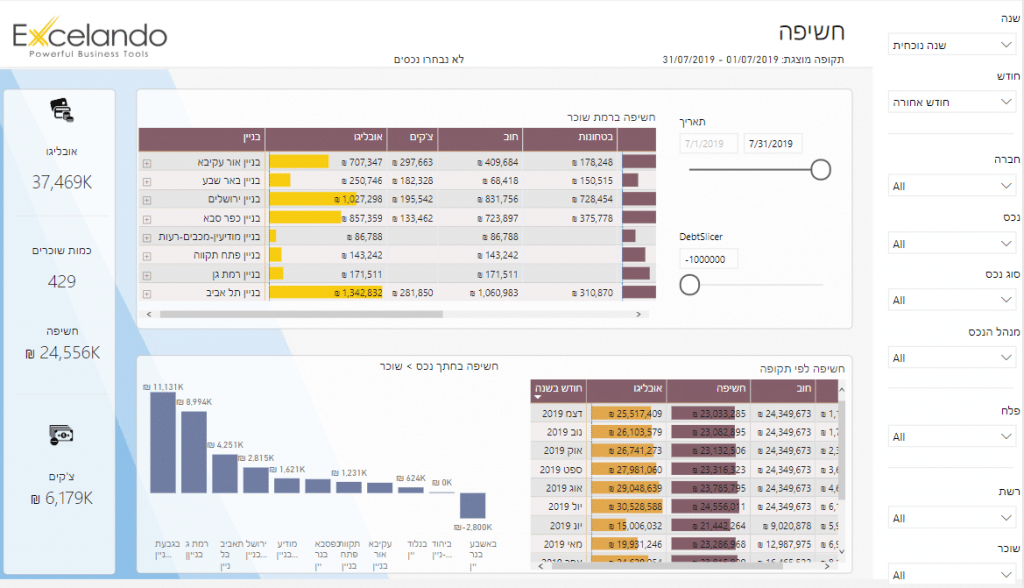The height and width of the screenshot is (588, 1024).
Task: Expand the בניין תל אביב row
Action: point(147,293)
